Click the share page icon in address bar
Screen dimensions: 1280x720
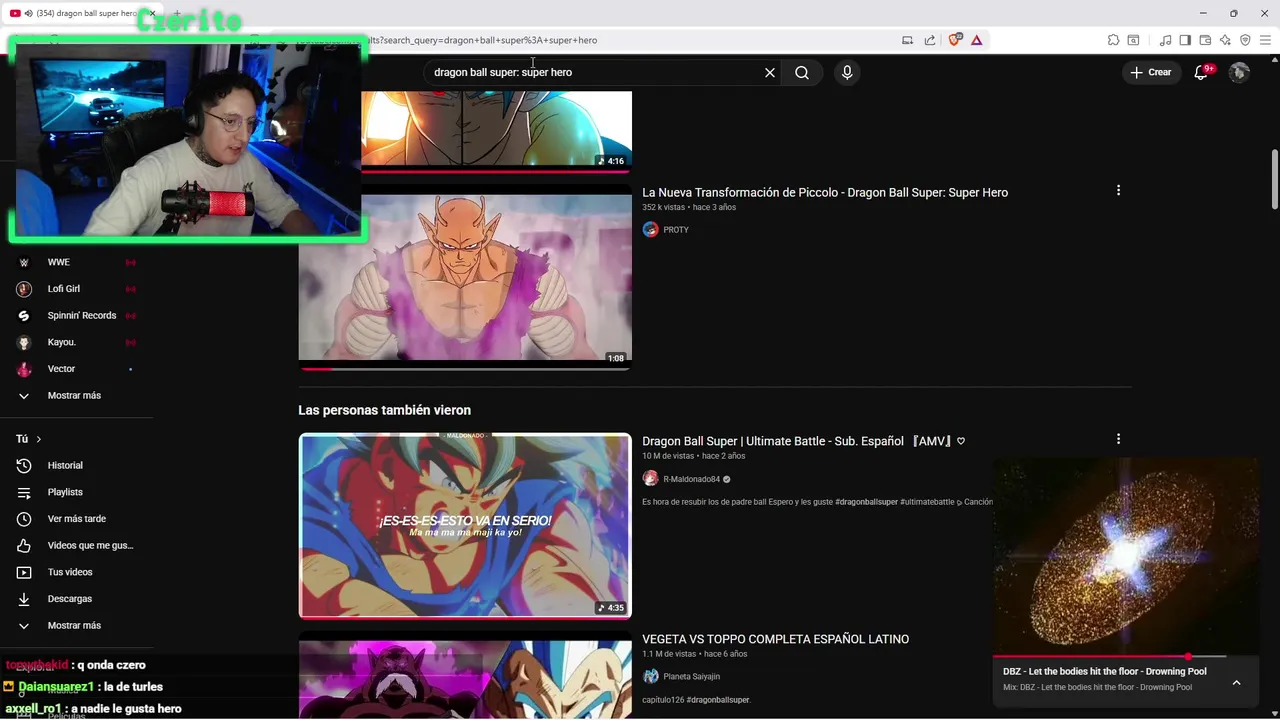930,40
